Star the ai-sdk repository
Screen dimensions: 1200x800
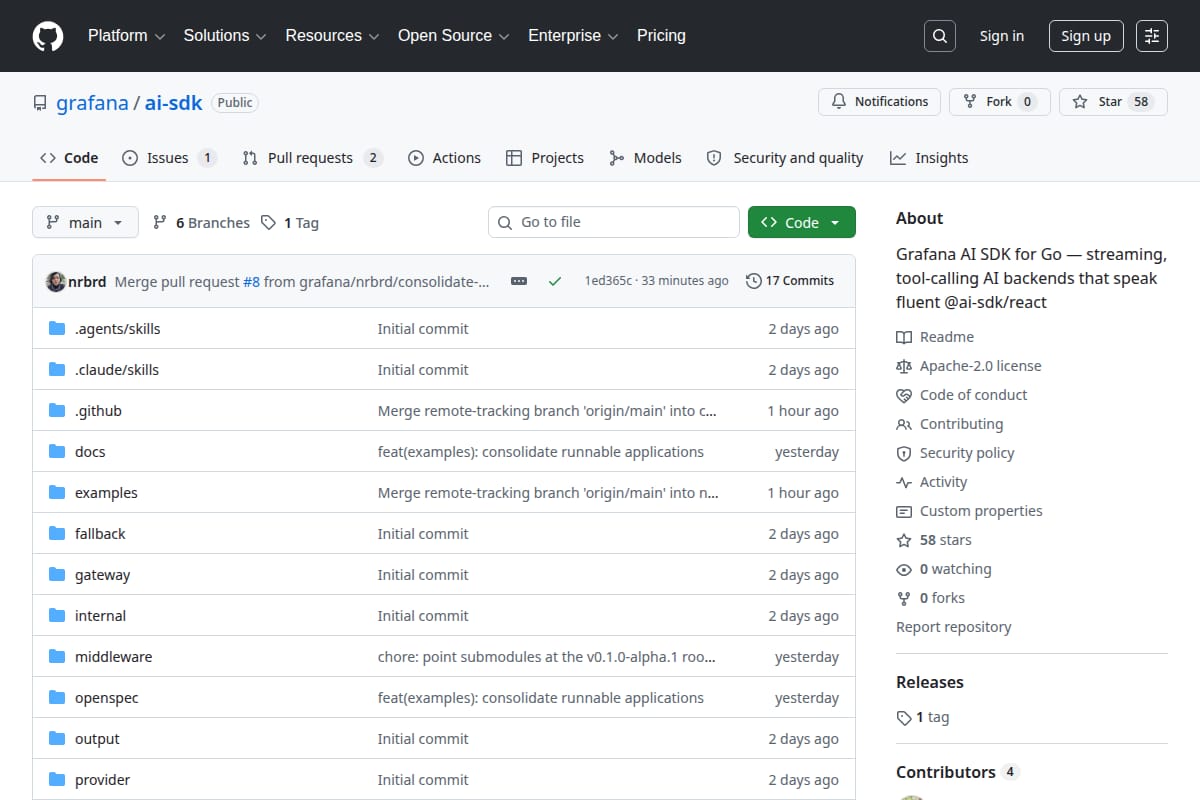point(1113,102)
